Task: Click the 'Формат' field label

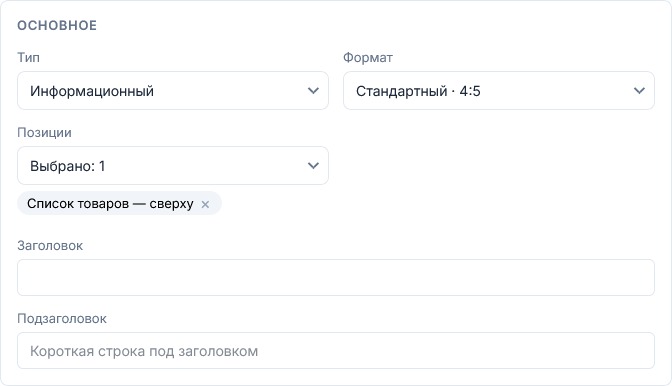Action: coord(368,57)
